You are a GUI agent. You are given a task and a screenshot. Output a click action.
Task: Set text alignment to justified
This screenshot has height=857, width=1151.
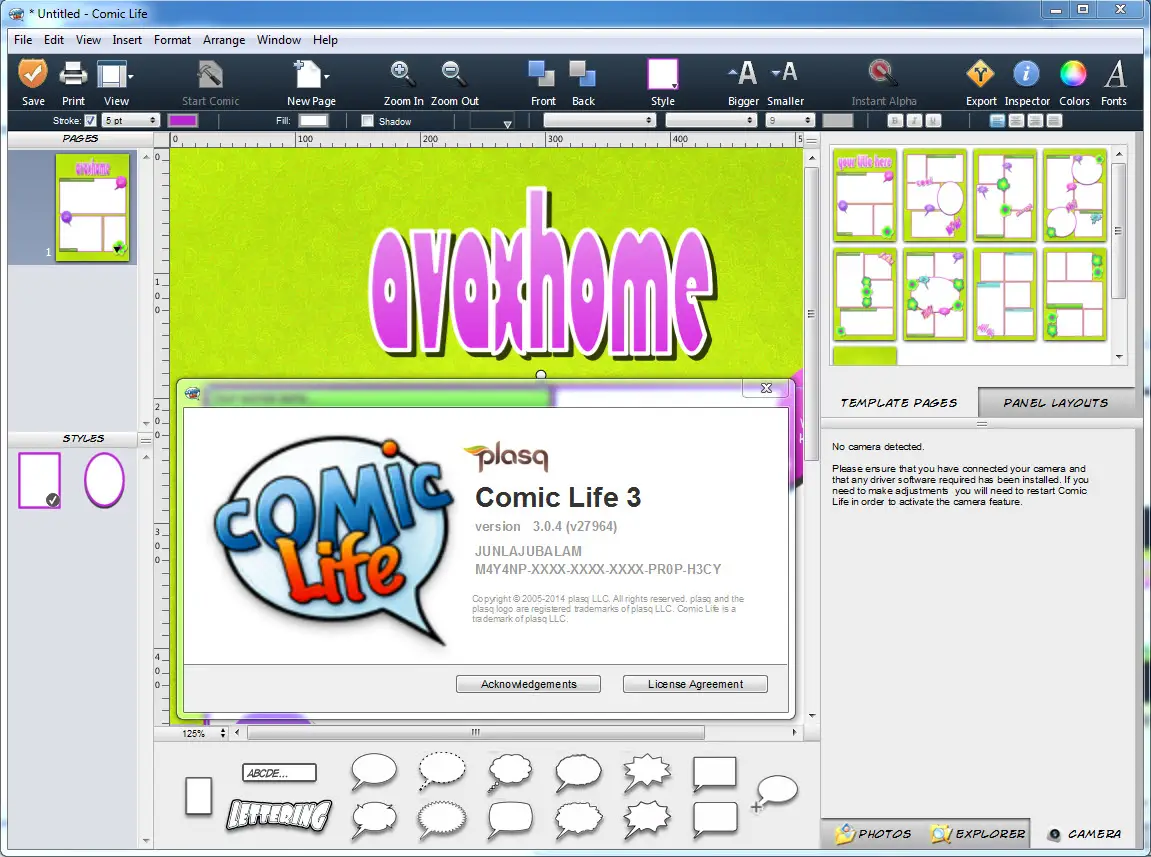click(x=1054, y=121)
